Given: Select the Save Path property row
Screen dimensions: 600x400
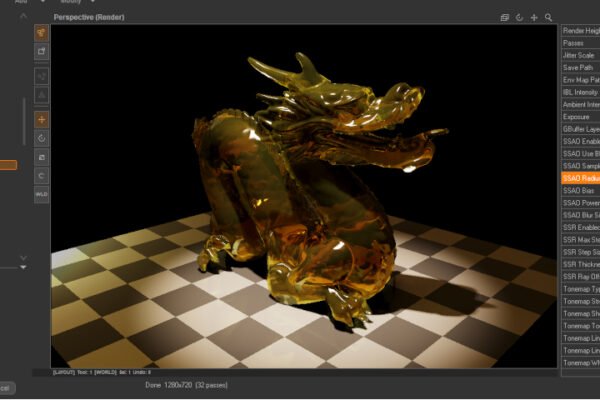Looking at the screenshot, I should click(x=580, y=68).
